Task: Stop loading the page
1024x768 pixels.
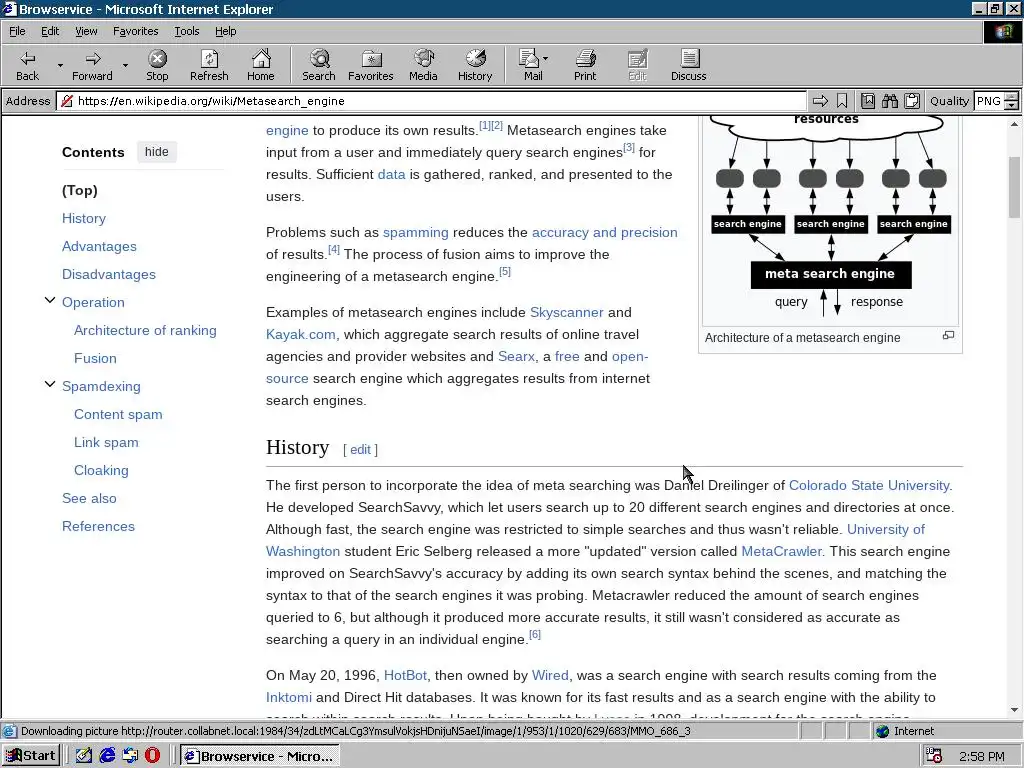Action: pyautogui.click(x=157, y=65)
